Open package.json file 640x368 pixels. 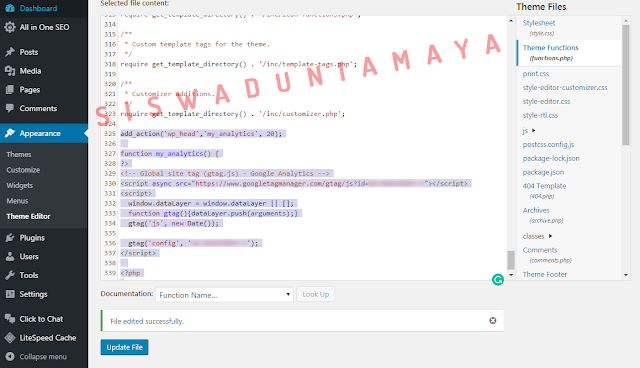(x=543, y=172)
